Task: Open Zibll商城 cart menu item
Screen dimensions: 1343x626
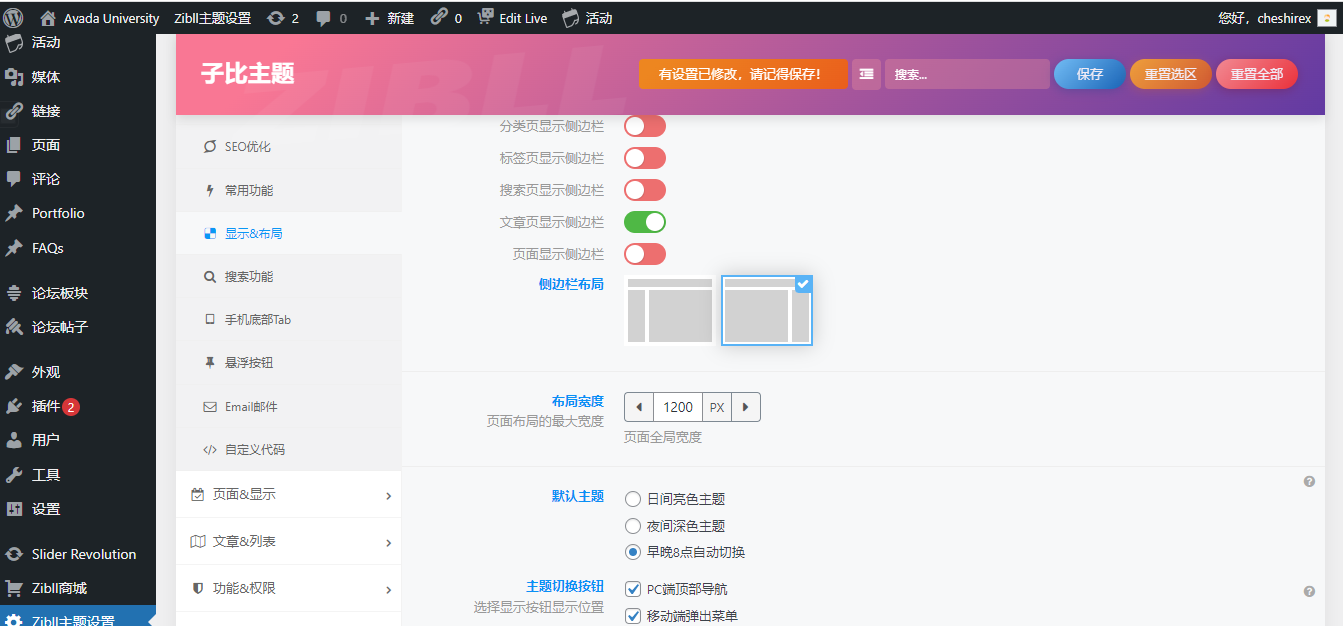Action: coord(59,588)
